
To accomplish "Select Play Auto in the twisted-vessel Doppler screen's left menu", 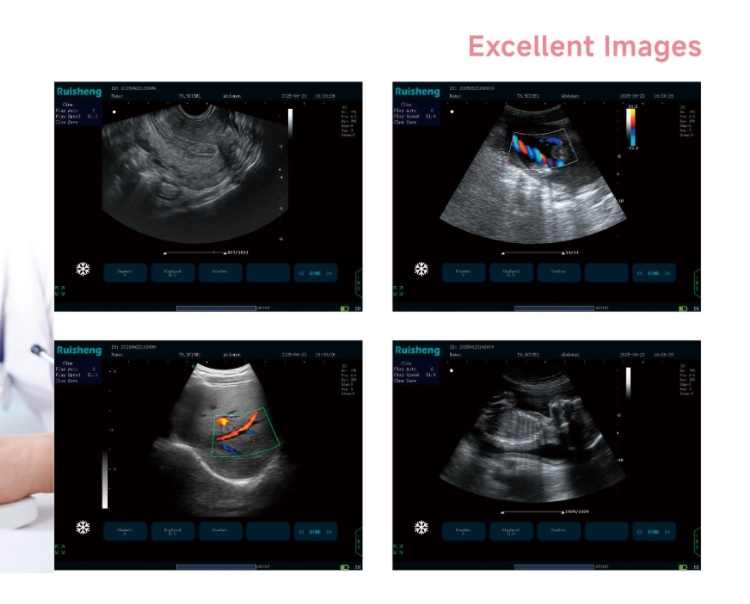I will (x=415, y=110).
